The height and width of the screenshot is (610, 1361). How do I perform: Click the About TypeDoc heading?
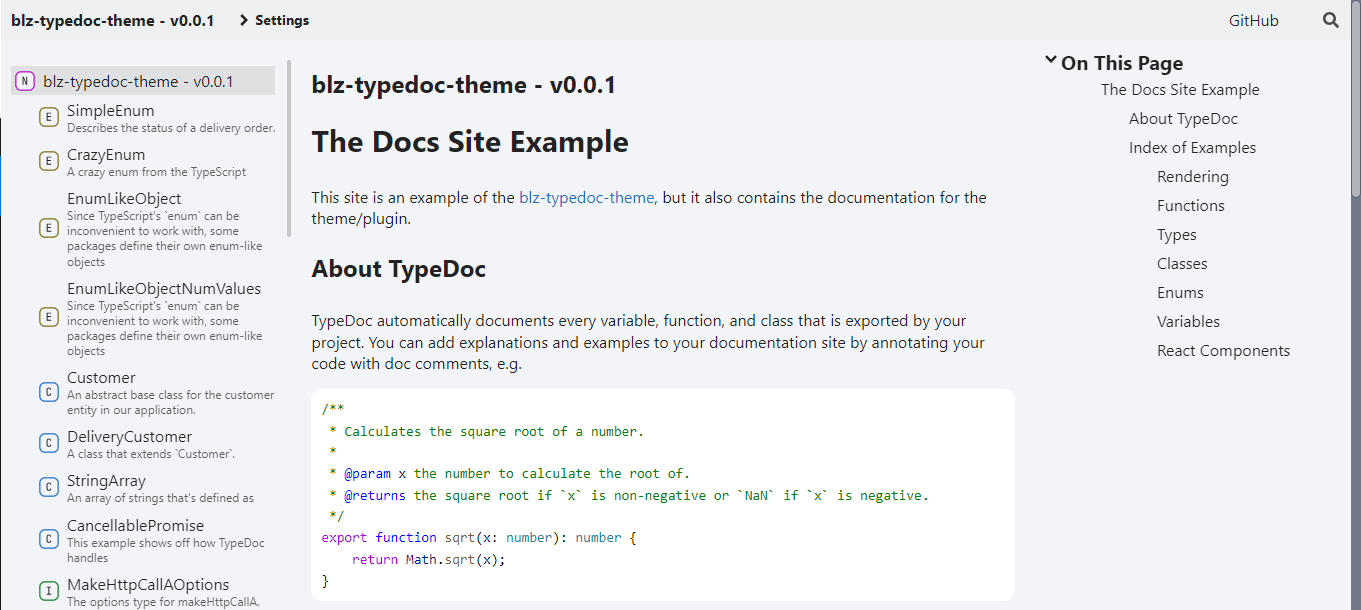(399, 268)
